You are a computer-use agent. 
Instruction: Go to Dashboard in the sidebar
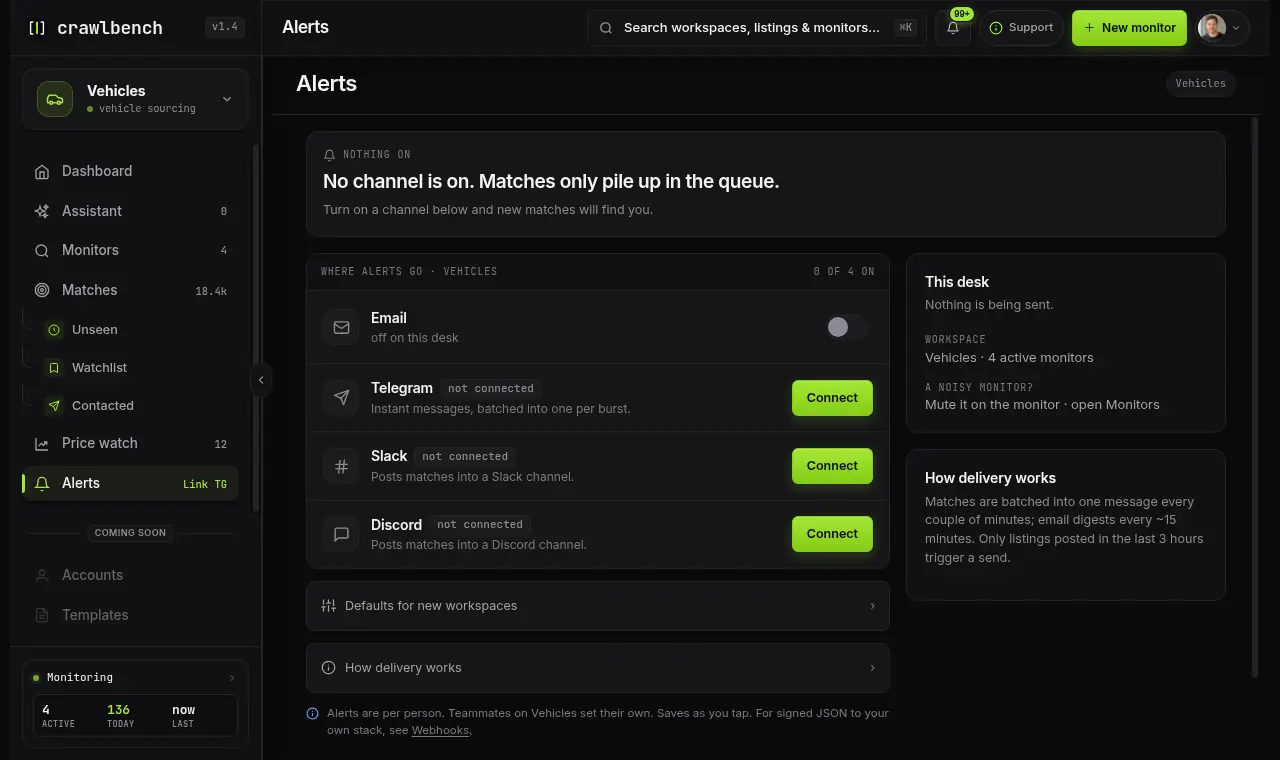[x=130, y=171]
